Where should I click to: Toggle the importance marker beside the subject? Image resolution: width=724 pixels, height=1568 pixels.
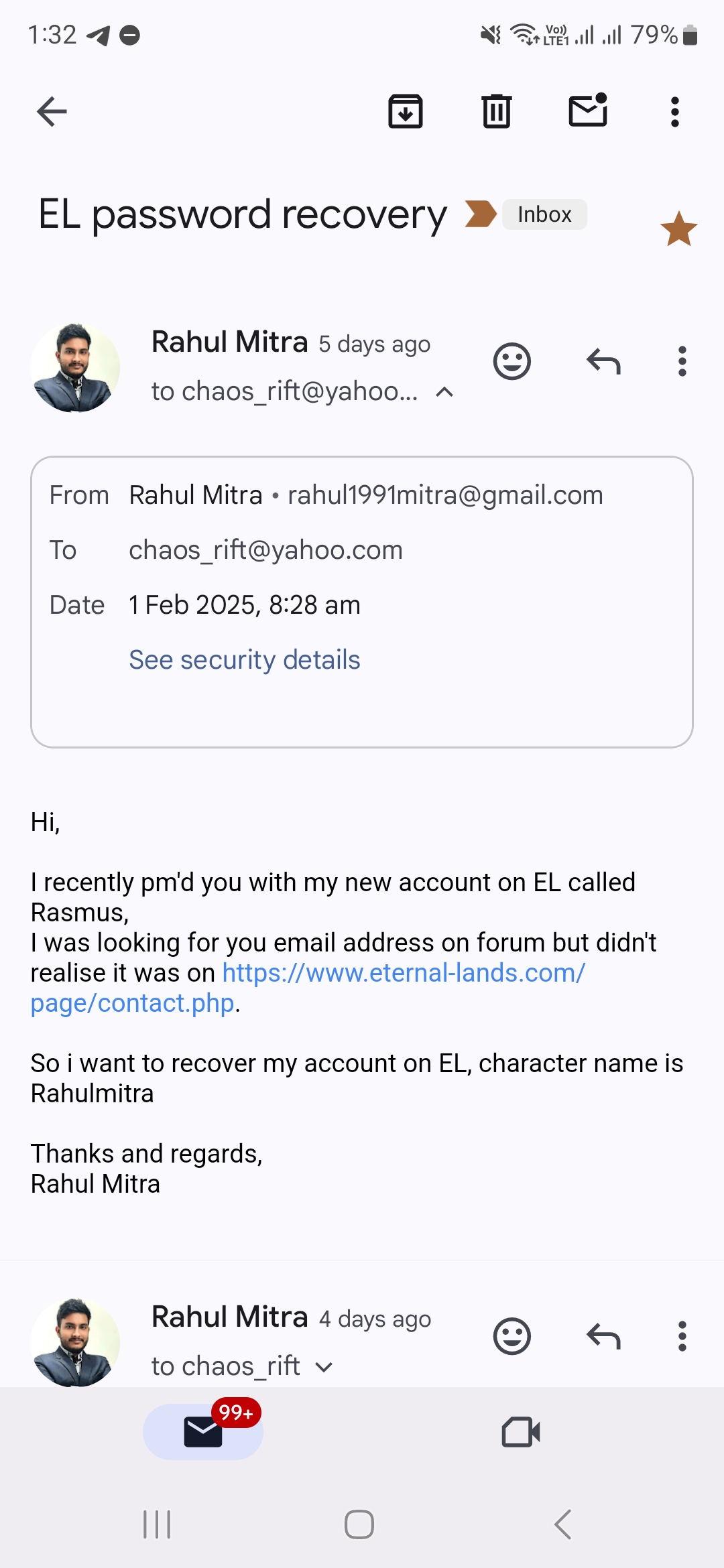tap(481, 214)
